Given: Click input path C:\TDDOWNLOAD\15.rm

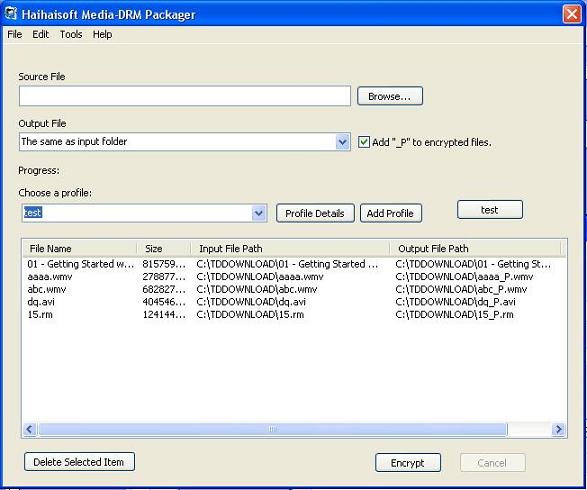Looking at the screenshot, I should coord(250,314).
